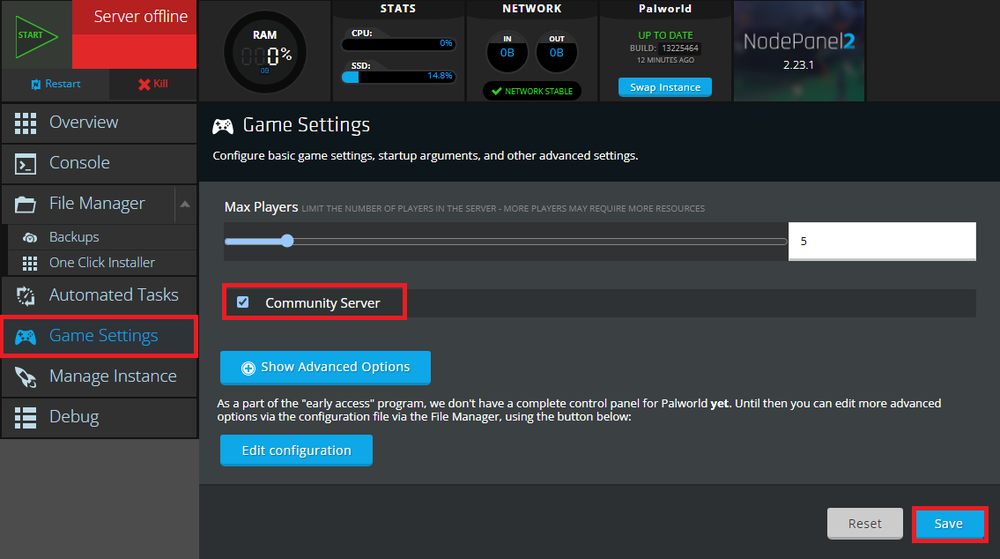
Task: Click the File Manager folder icon
Action: pos(26,204)
